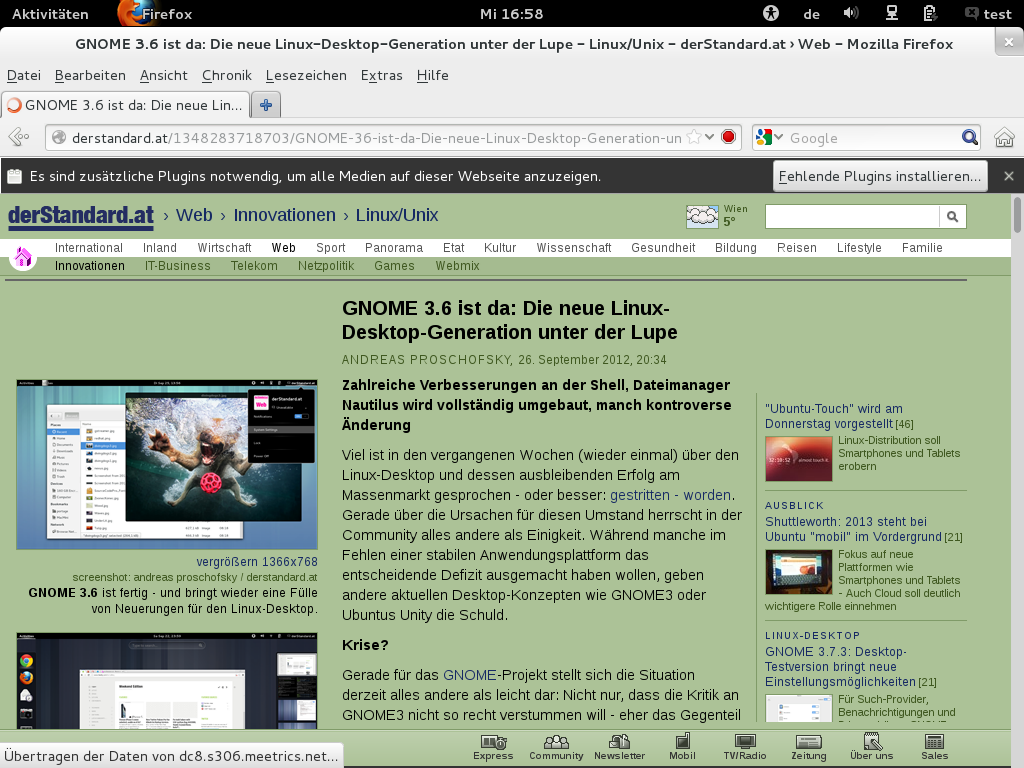Viewport: 1024px width, 768px height.
Task: Follow the 'gestritten' article link
Action: 640,495
